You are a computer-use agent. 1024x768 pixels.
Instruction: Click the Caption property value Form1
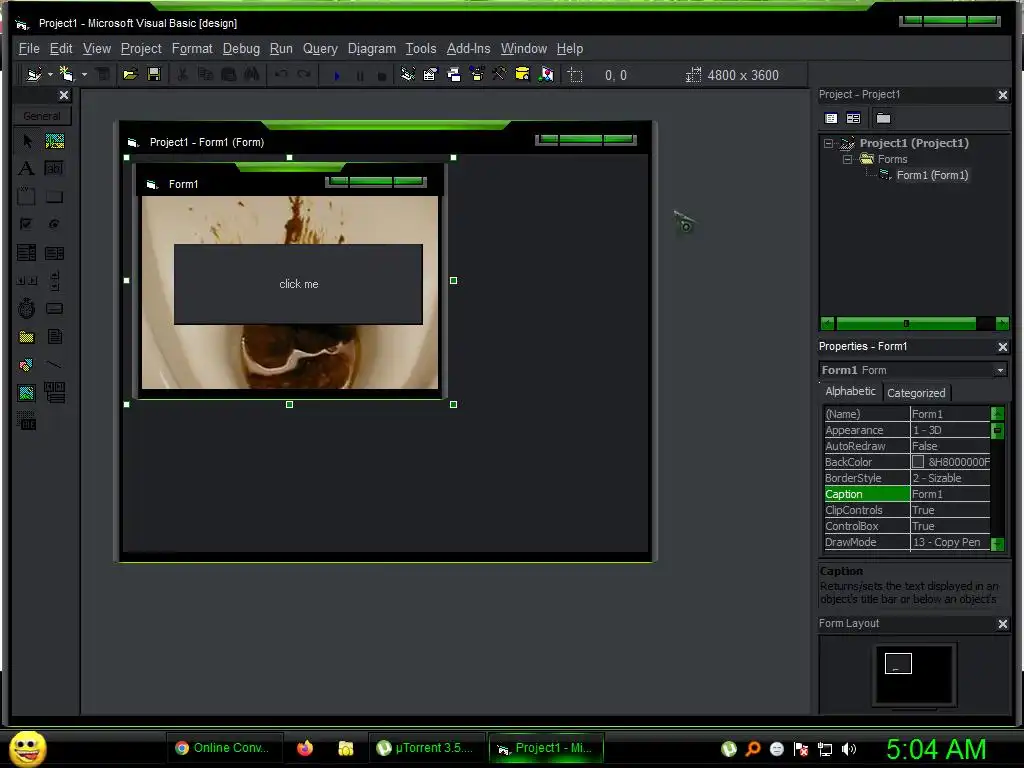tap(950, 494)
